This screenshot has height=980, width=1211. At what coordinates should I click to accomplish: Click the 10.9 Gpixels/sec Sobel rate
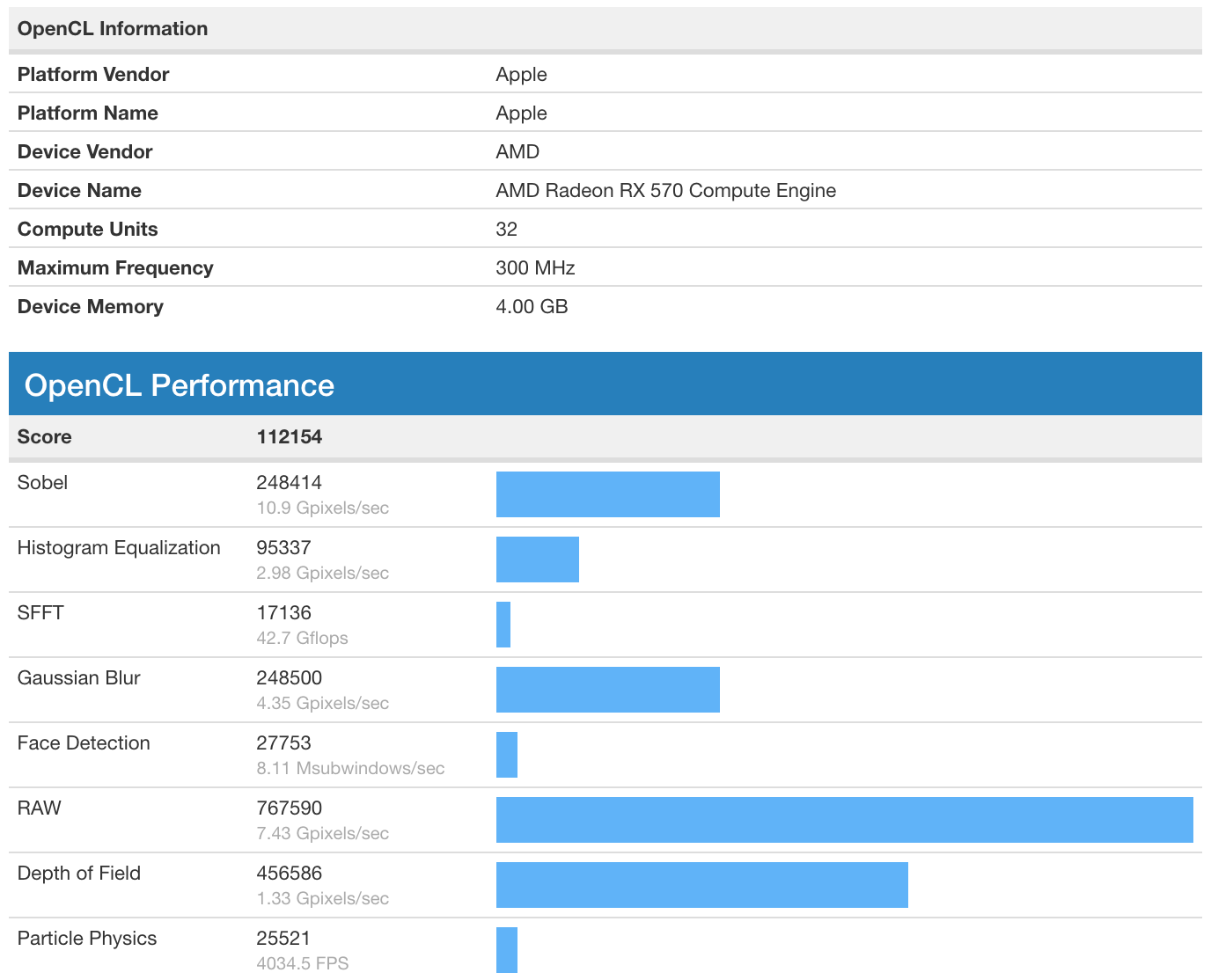[x=323, y=508]
